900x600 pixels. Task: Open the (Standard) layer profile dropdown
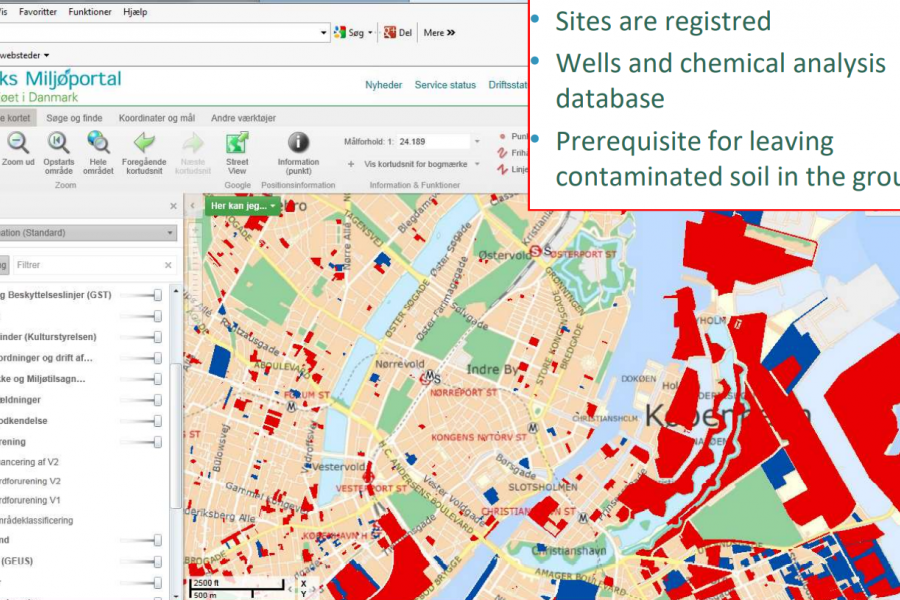(86, 233)
